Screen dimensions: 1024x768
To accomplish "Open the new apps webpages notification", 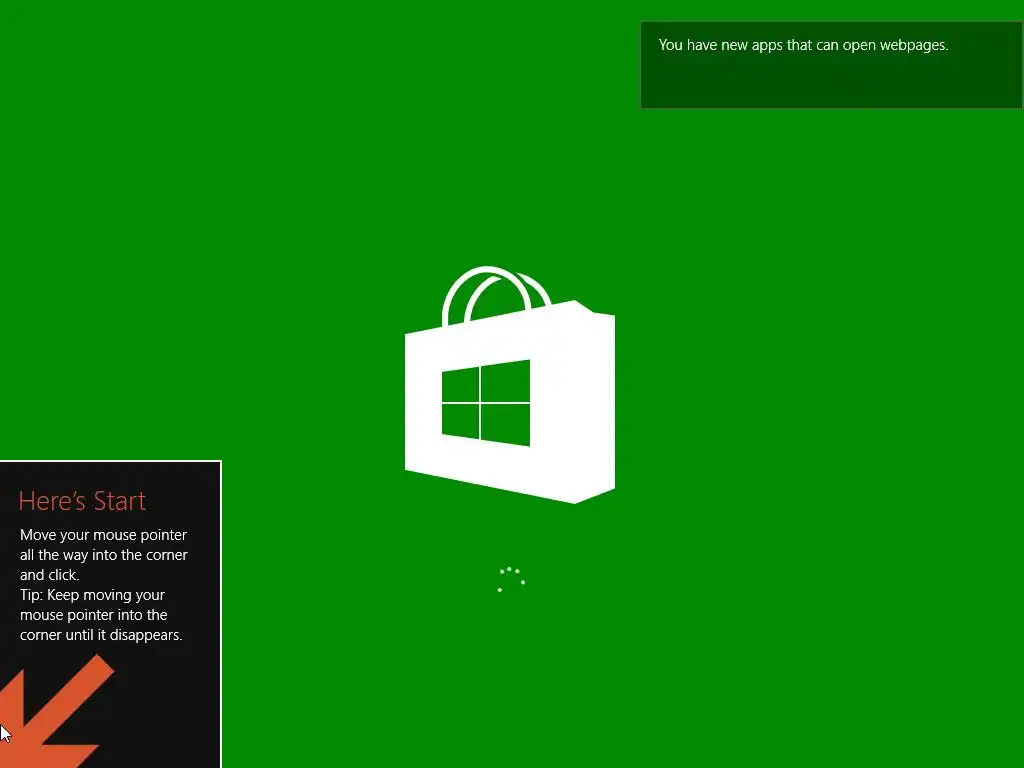I will pos(831,65).
